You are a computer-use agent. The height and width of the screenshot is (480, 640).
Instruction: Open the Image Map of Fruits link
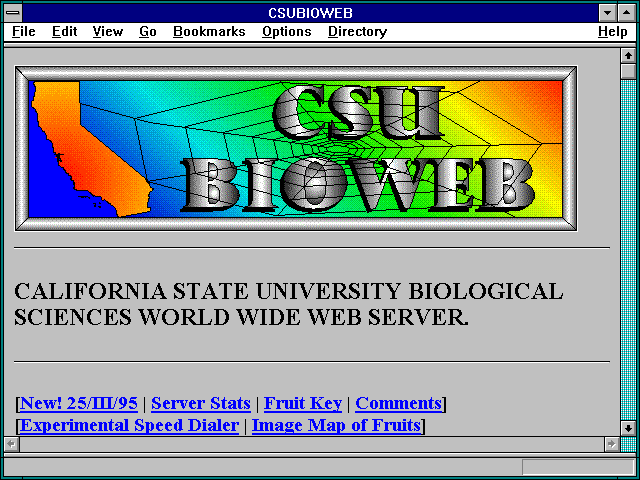tap(336, 425)
